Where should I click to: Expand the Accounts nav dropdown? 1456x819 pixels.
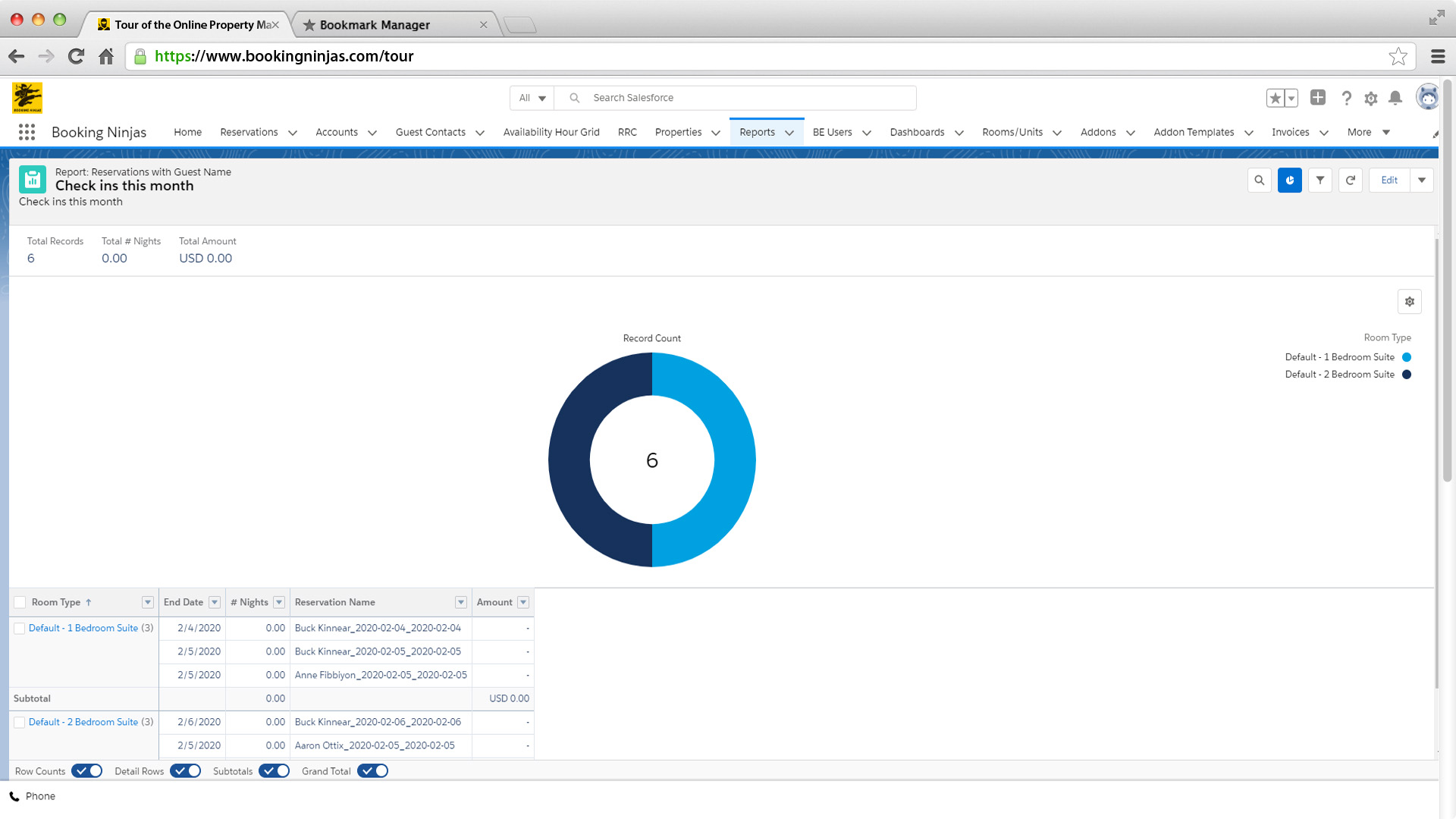[x=372, y=133]
